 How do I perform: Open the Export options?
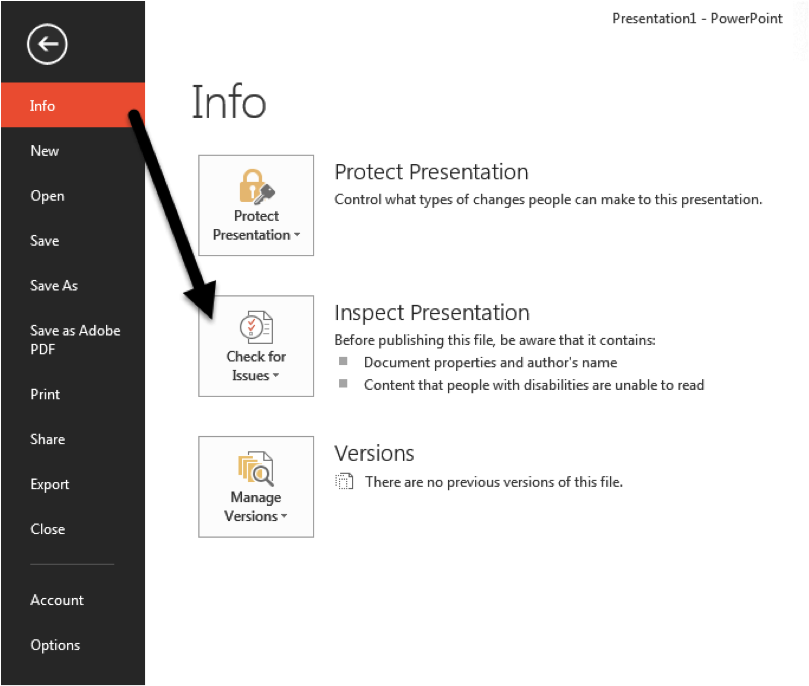[x=50, y=484]
